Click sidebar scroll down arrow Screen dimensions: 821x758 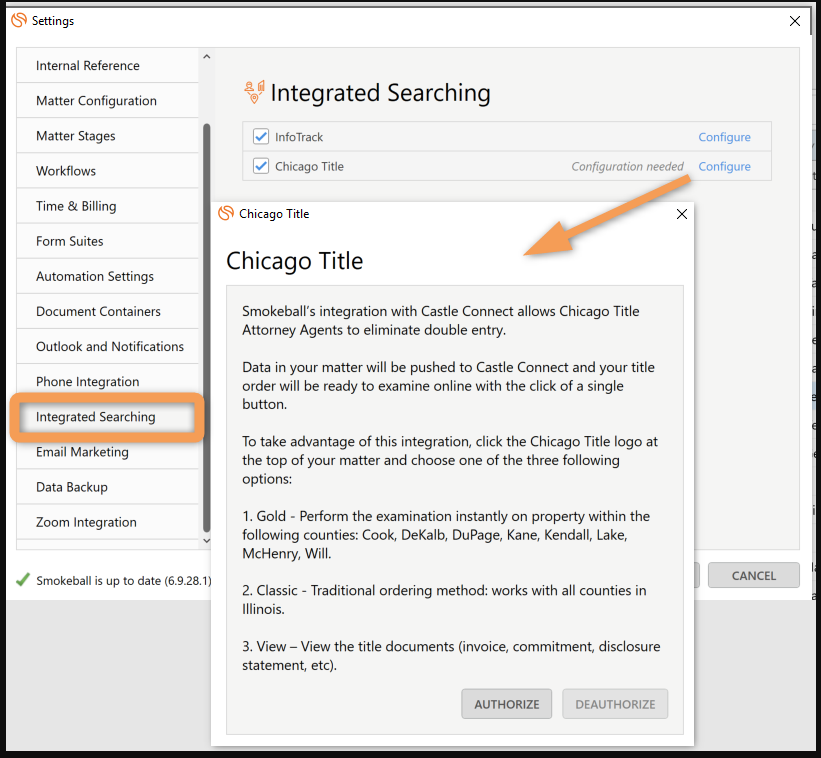206,541
